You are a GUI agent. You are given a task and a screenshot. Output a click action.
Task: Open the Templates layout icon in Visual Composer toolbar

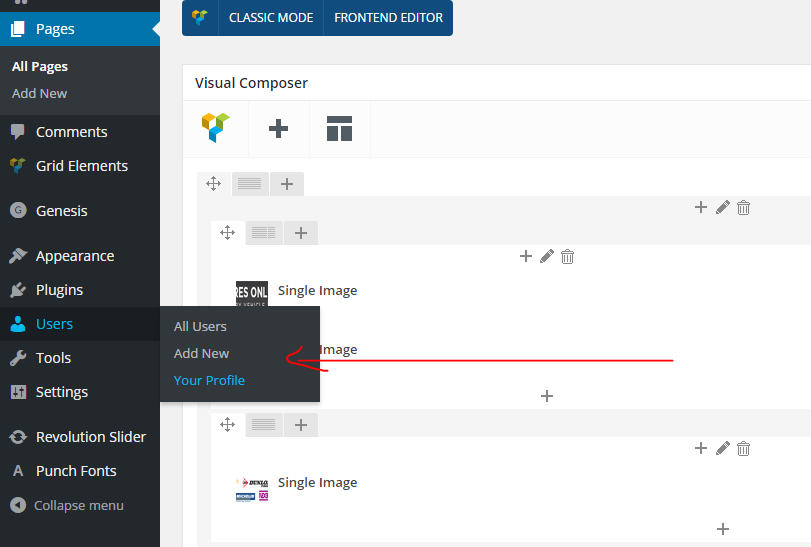339,129
